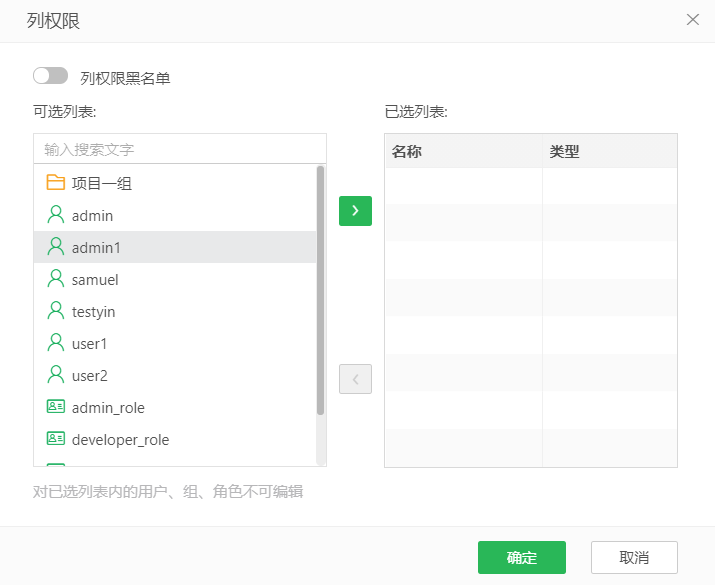Click the 名称 column header

point(406,152)
